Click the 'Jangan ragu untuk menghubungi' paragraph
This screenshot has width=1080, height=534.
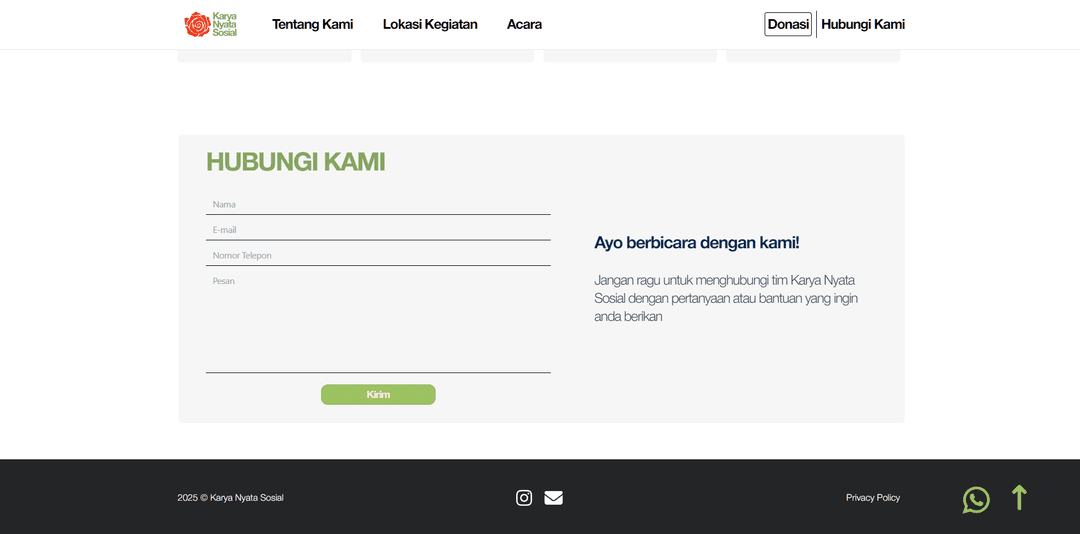pos(725,298)
